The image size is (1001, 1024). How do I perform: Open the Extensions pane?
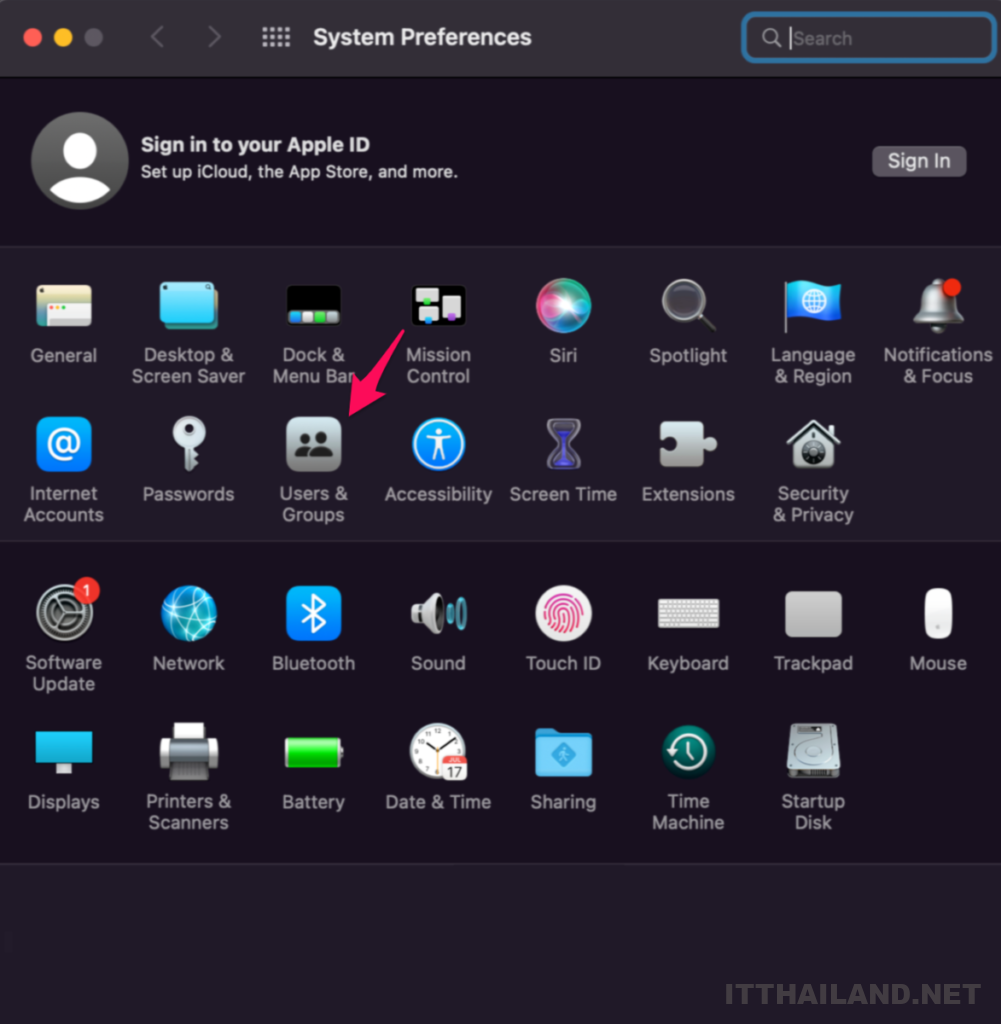688,444
